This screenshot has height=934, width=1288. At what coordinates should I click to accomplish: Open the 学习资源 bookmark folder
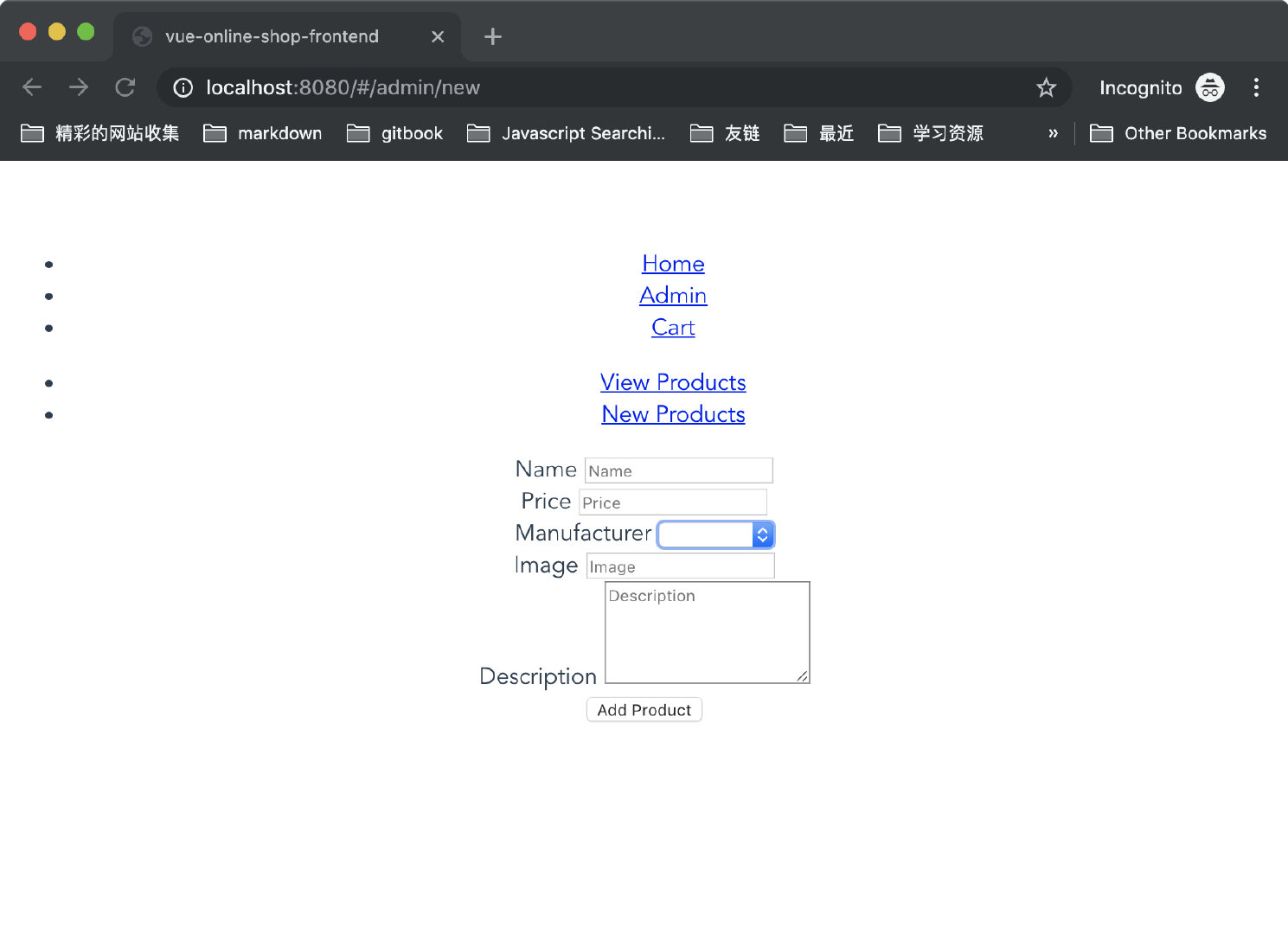tap(931, 133)
